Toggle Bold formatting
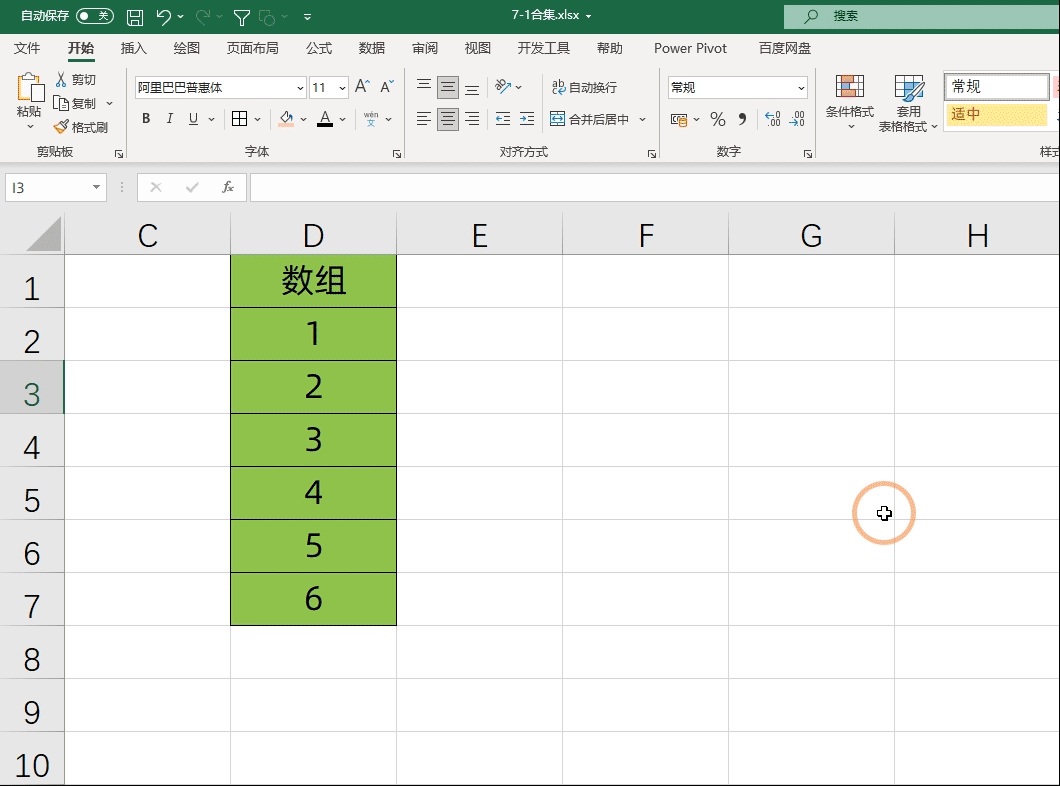1060x786 pixels. (145, 119)
